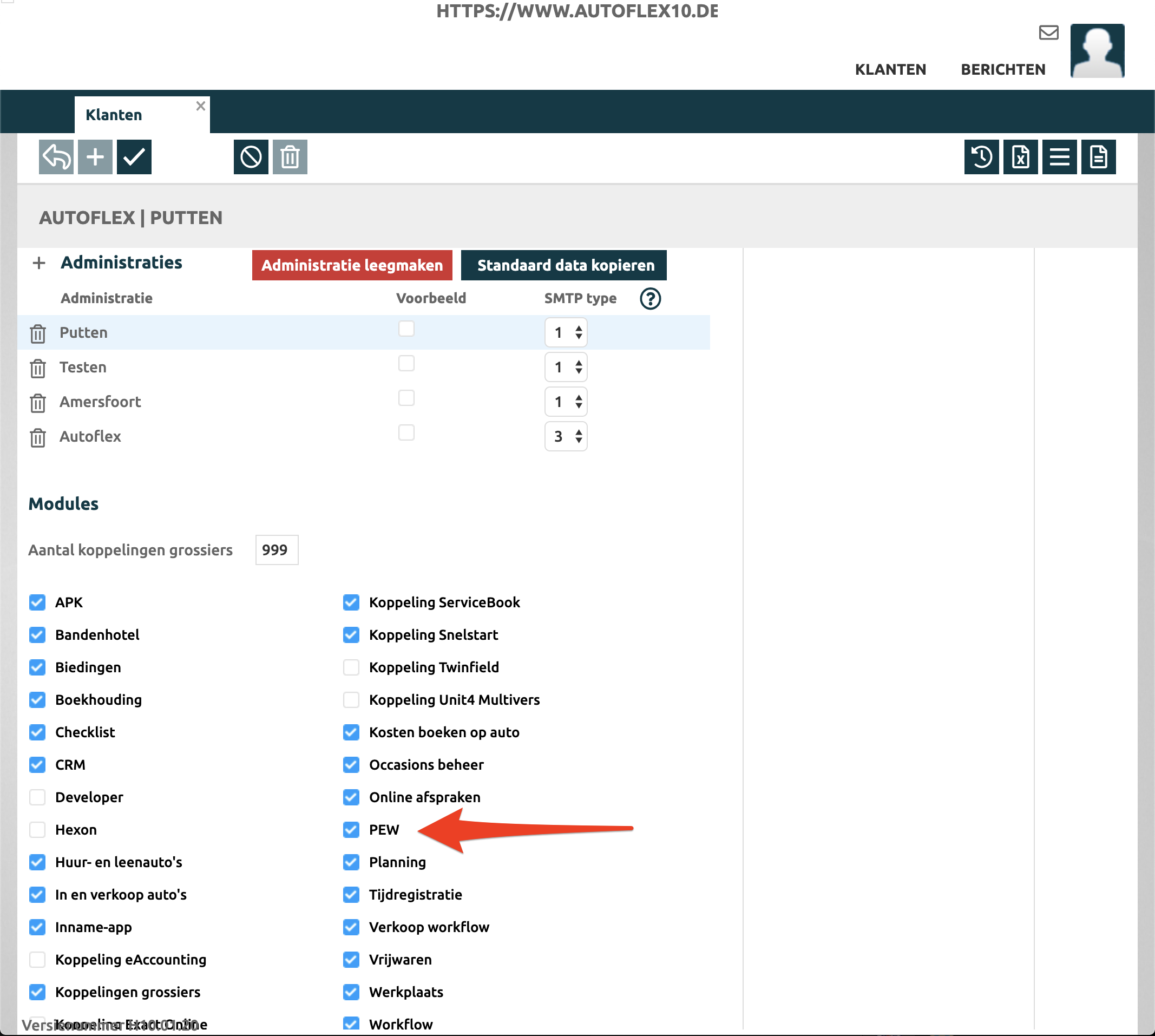The image size is (1155, 1036).
Task: Click the trash icon in the toolbar
Action: coord(290,156)
